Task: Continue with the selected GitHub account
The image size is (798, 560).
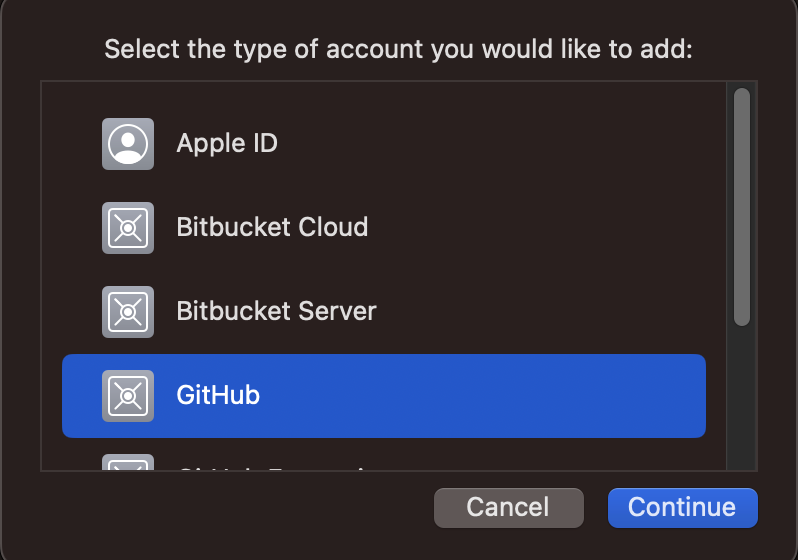Action: [x=682, y=508]
